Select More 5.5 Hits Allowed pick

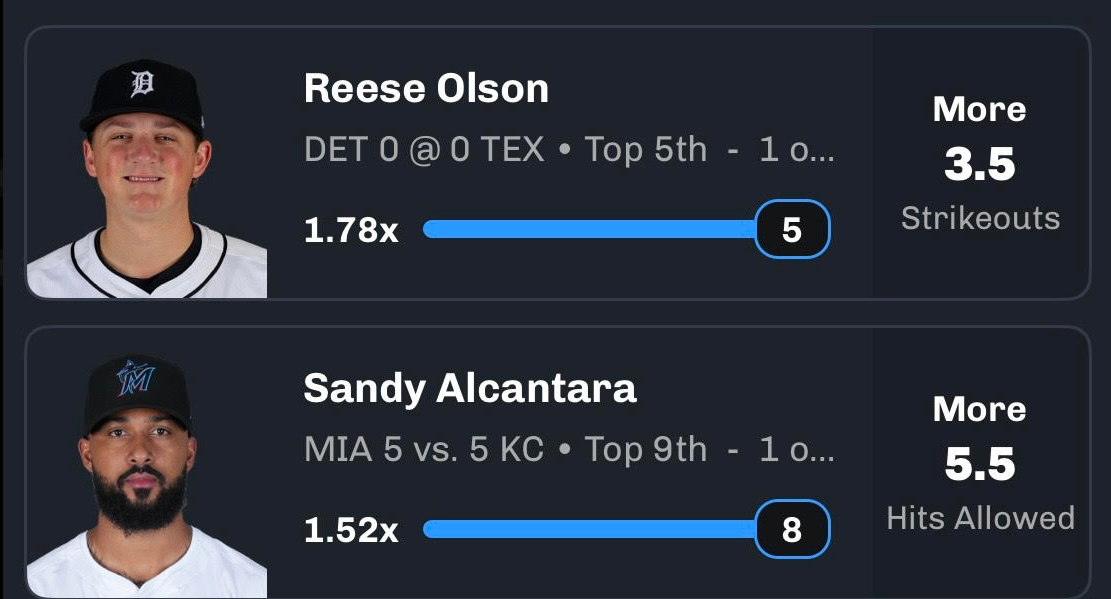click(x=981, y=463)
